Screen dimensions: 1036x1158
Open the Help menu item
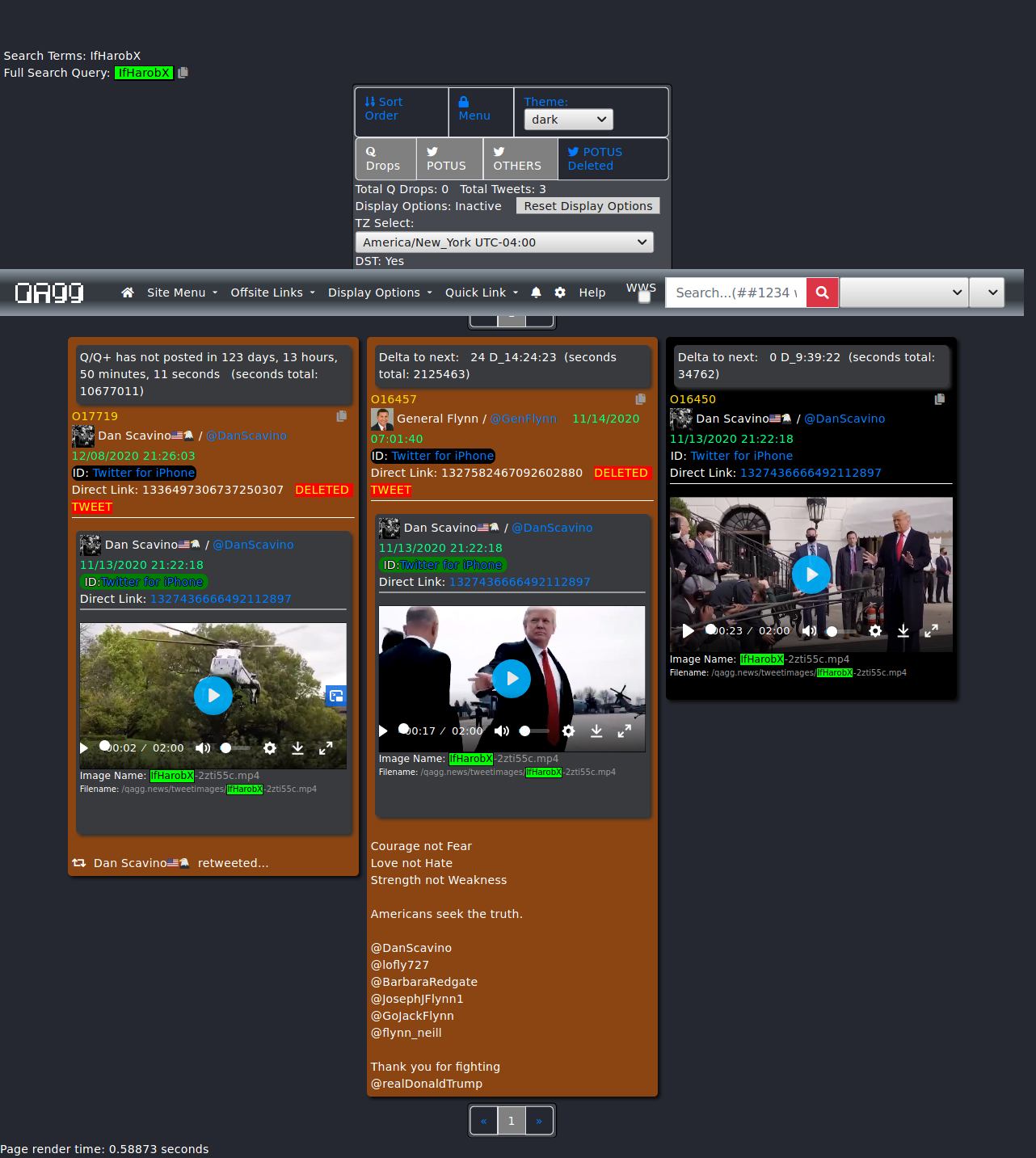(x=592, y=293)
